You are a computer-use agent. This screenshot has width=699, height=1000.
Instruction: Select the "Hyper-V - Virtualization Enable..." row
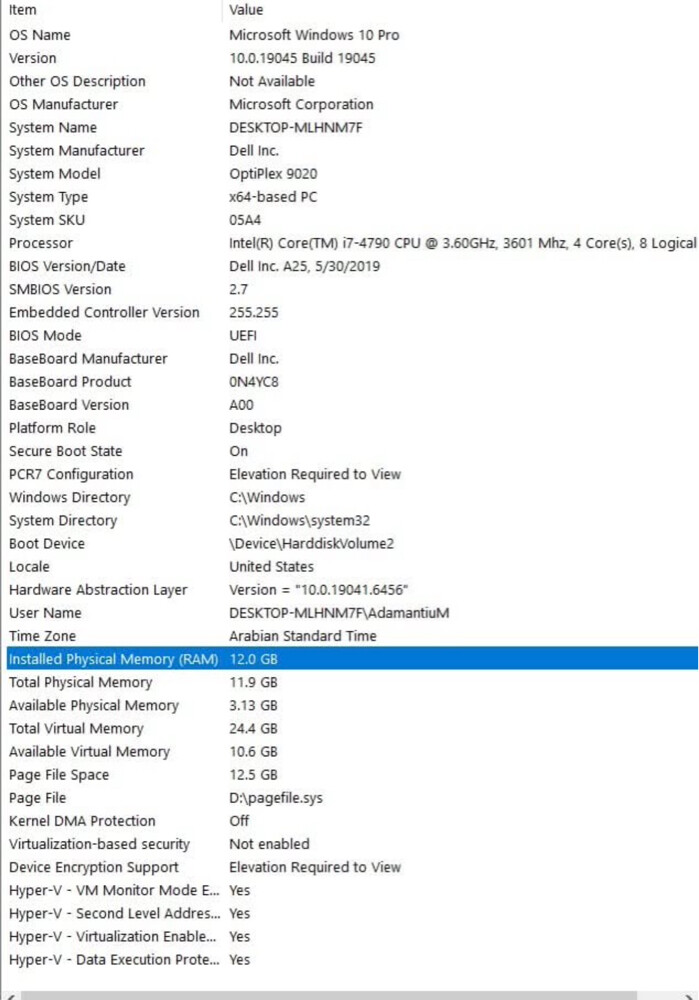point(352,936)
